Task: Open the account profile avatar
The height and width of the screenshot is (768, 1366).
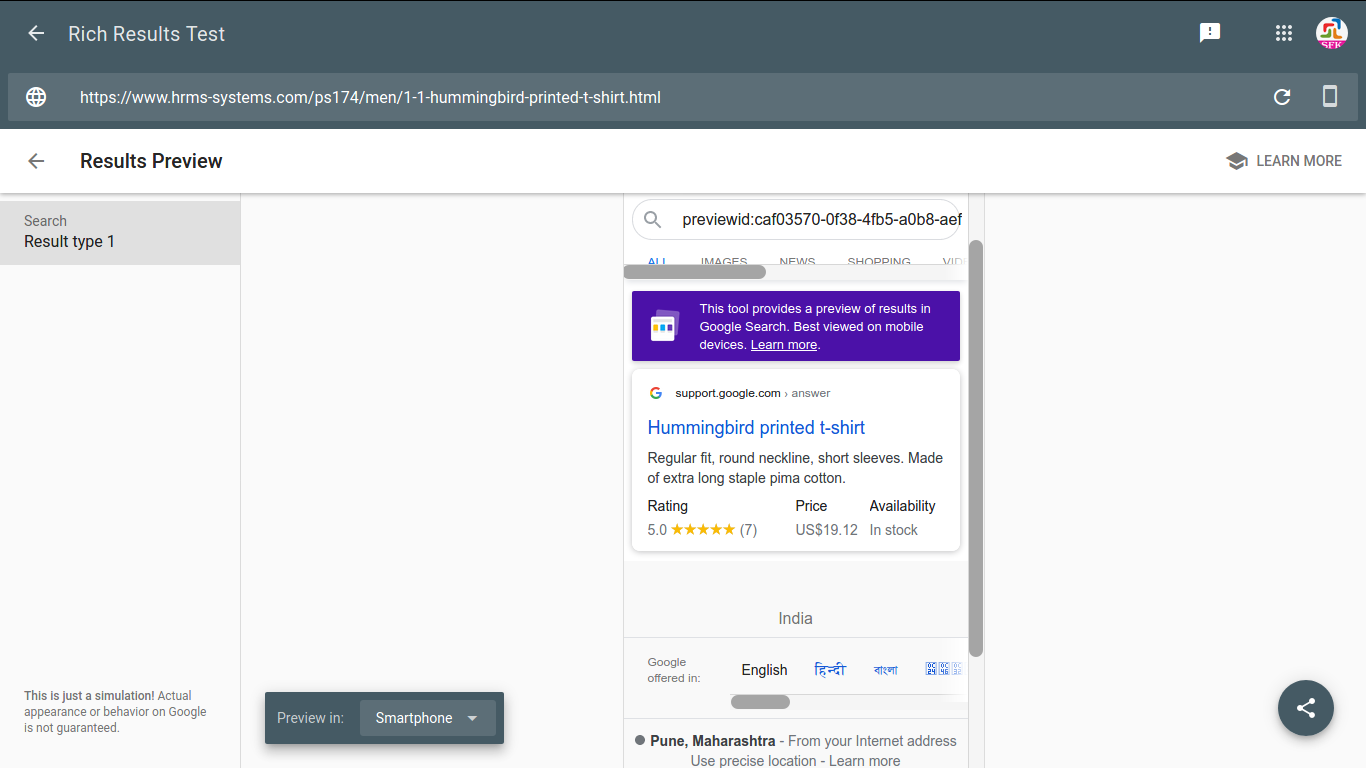Action: click(1332, 33)
